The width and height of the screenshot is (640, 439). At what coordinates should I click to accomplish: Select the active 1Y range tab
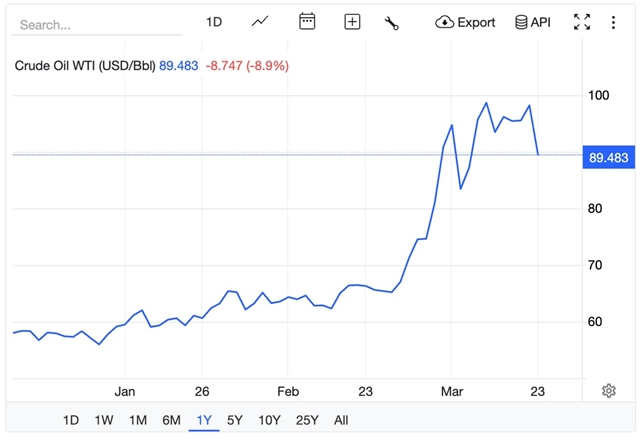(x=204, y=420)
